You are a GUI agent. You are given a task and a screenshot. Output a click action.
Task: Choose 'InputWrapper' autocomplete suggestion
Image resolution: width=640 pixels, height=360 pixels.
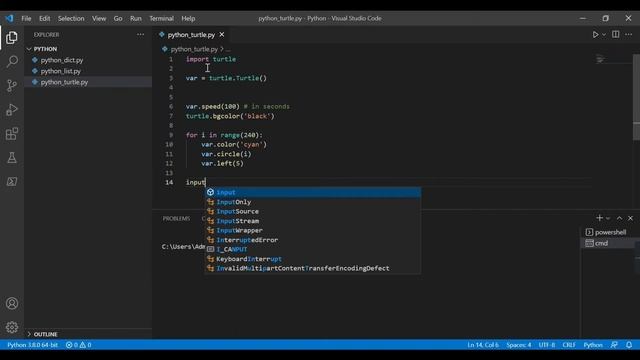313,230
